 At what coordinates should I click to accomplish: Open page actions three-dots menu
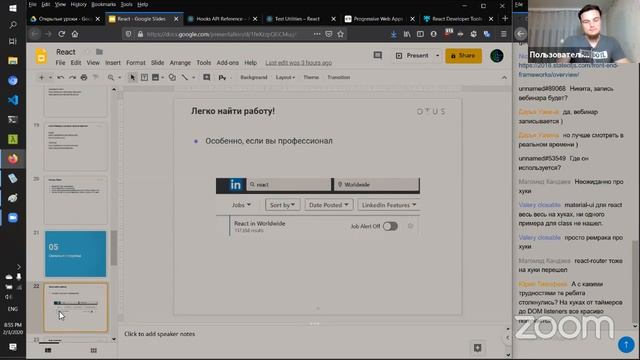(x=317, y=34)
